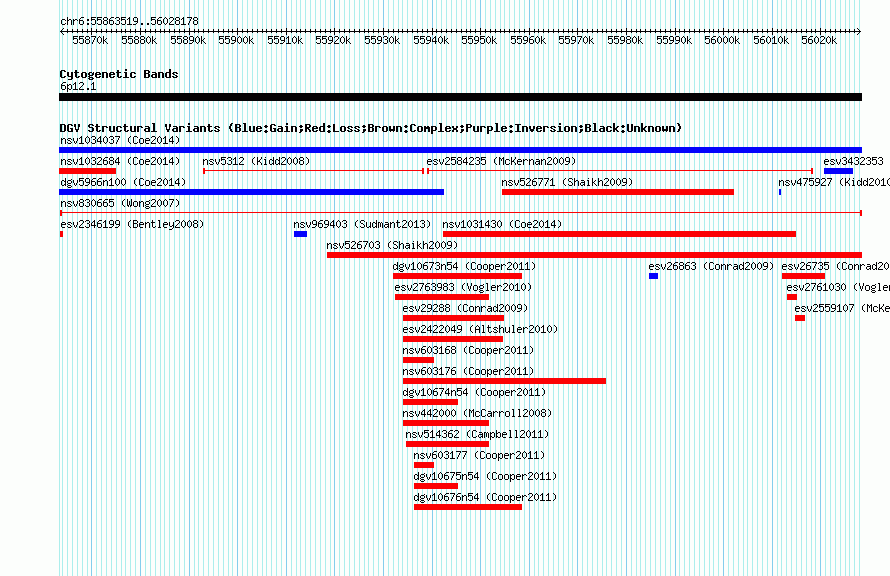Open nsv526703 (Shaikh2009) variant
The width and height of the screenshot is (890, 576).
pos(392,245)
